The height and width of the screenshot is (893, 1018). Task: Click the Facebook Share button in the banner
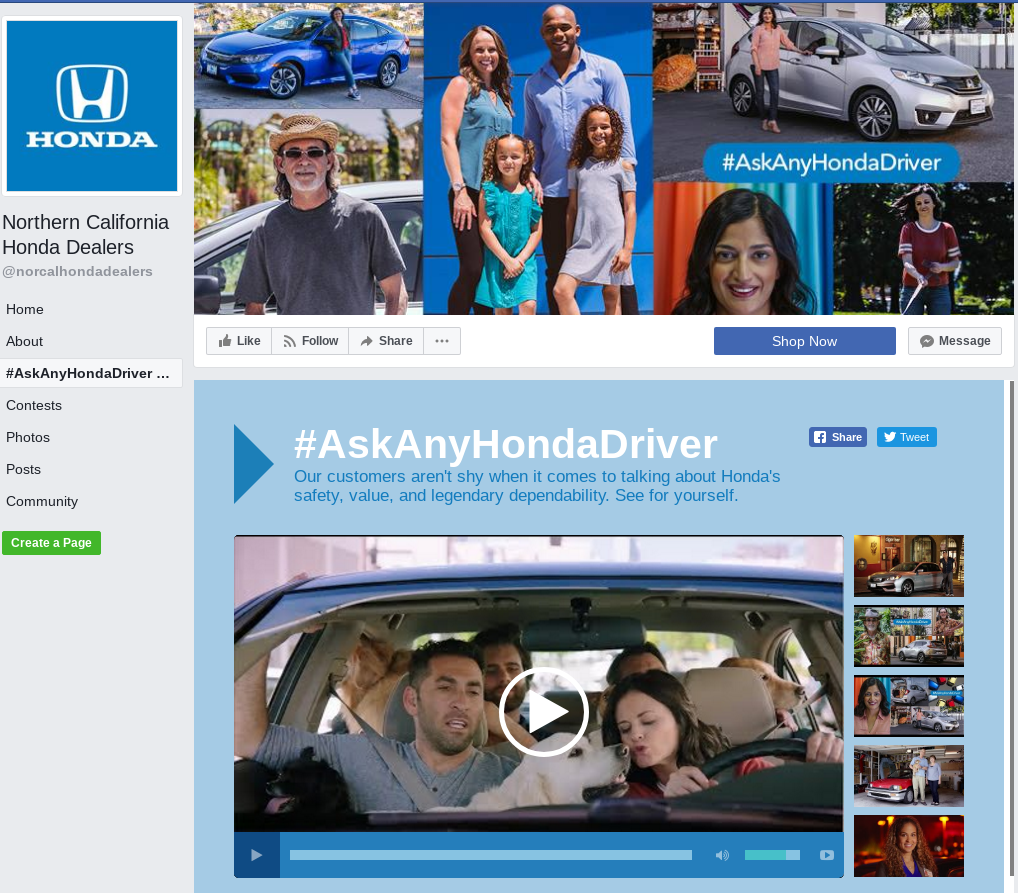point(838,437)
